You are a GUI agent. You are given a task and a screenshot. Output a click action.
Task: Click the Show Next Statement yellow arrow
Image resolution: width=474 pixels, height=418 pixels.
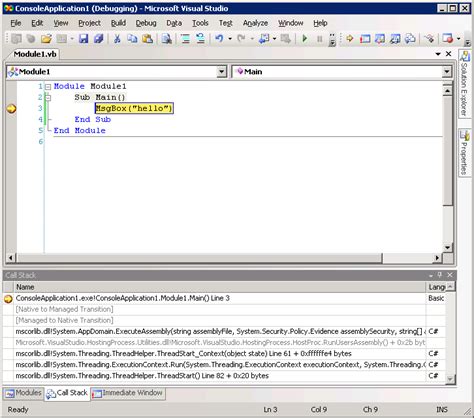[350, 39]
